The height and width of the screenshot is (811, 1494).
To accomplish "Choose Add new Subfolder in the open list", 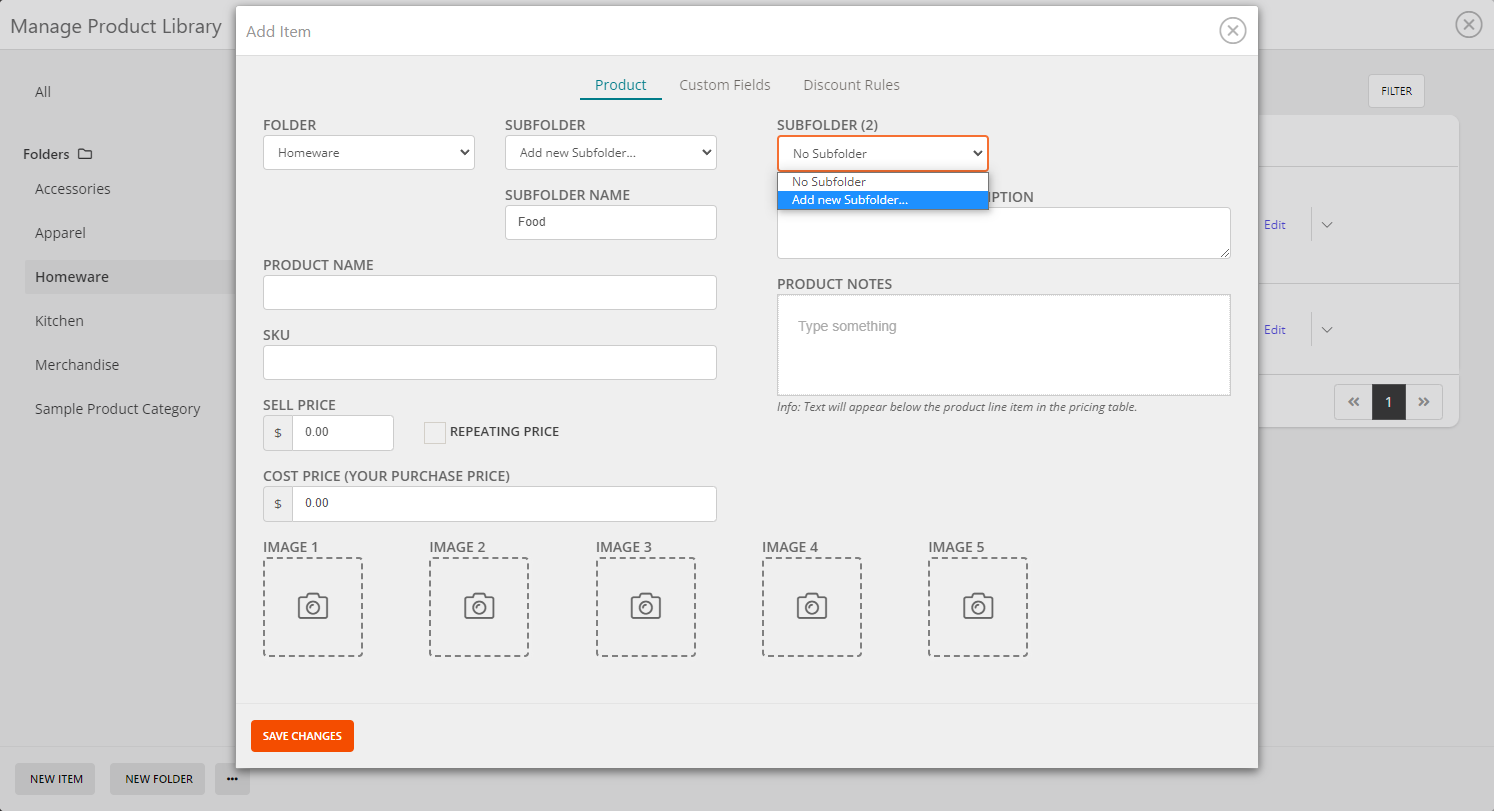I will (x=883, y=199).
